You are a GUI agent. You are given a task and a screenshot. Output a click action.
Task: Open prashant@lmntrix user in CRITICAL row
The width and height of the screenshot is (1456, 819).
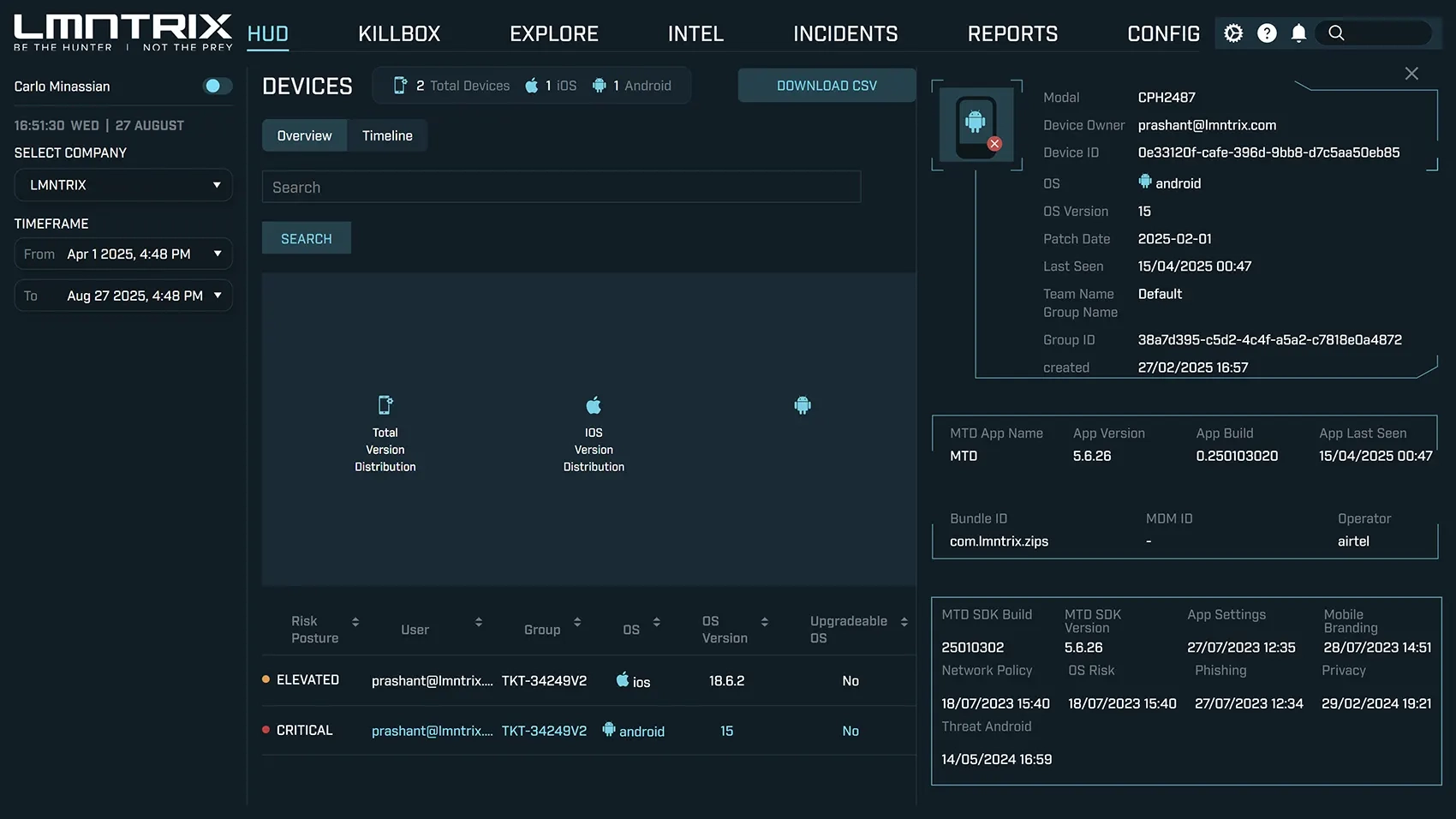click(433, 731)
